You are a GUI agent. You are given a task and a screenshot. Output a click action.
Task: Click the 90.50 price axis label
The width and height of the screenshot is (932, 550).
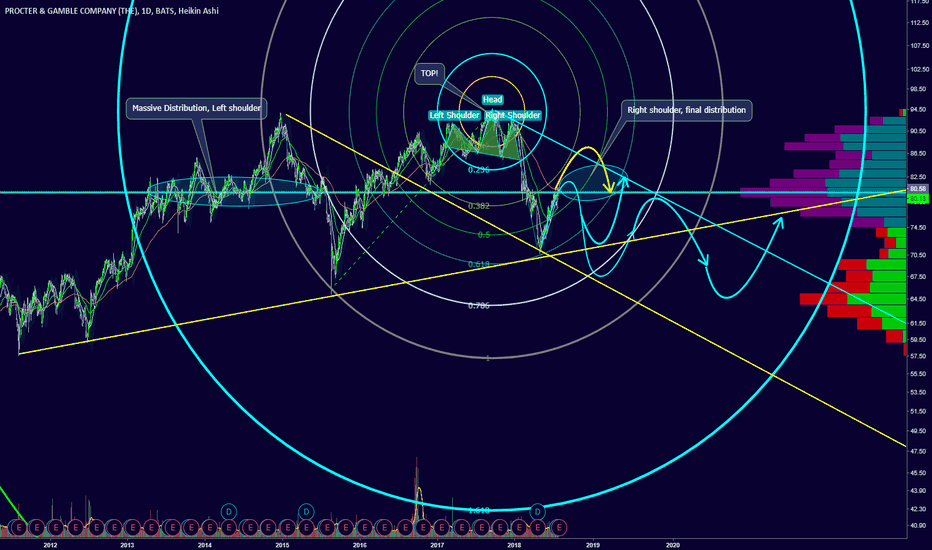pyautogui.click(x=918, y=131)
